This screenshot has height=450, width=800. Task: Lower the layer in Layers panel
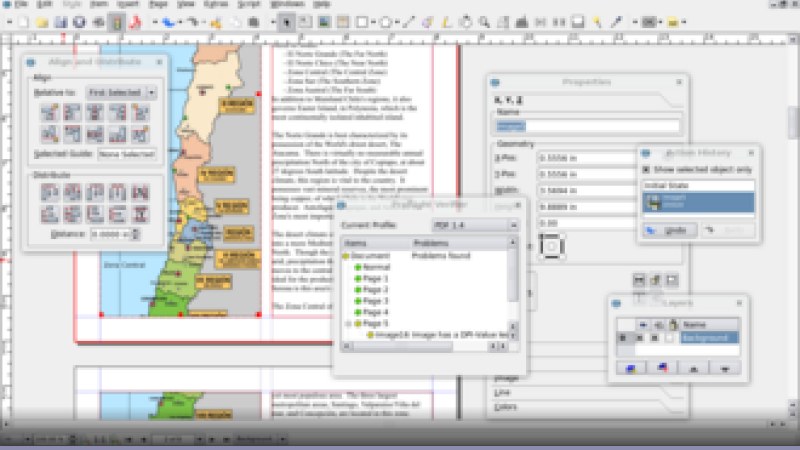[x=725, y=368]
